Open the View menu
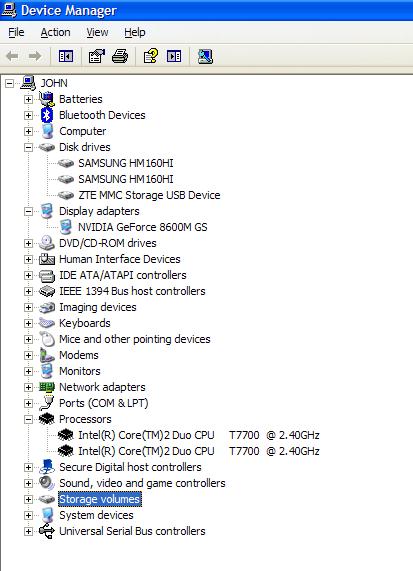413x571 pixels. coord(97,32)
